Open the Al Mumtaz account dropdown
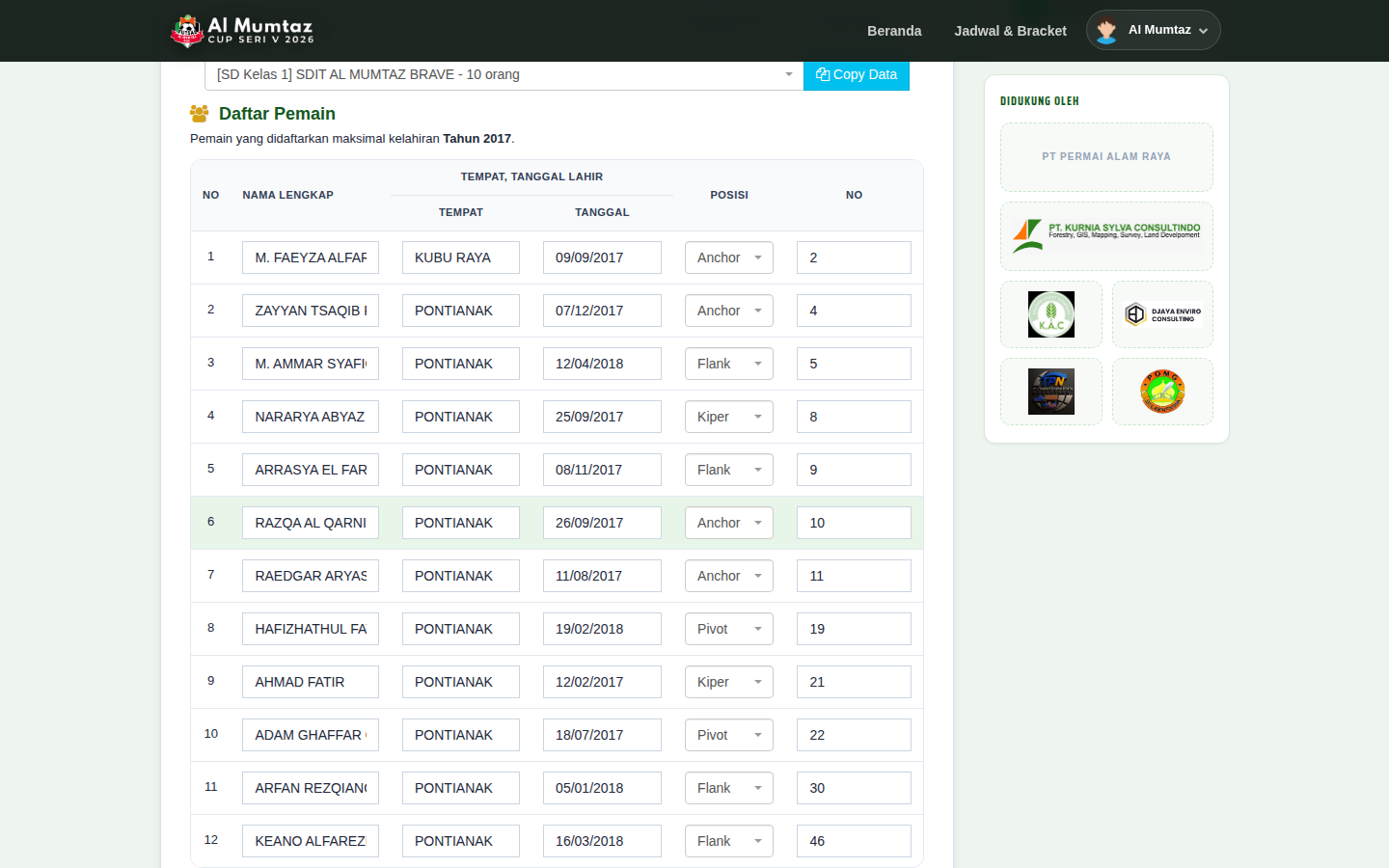Viewport: 1389px width, 868px height. pyautogui.click(x=1154, y=30)
